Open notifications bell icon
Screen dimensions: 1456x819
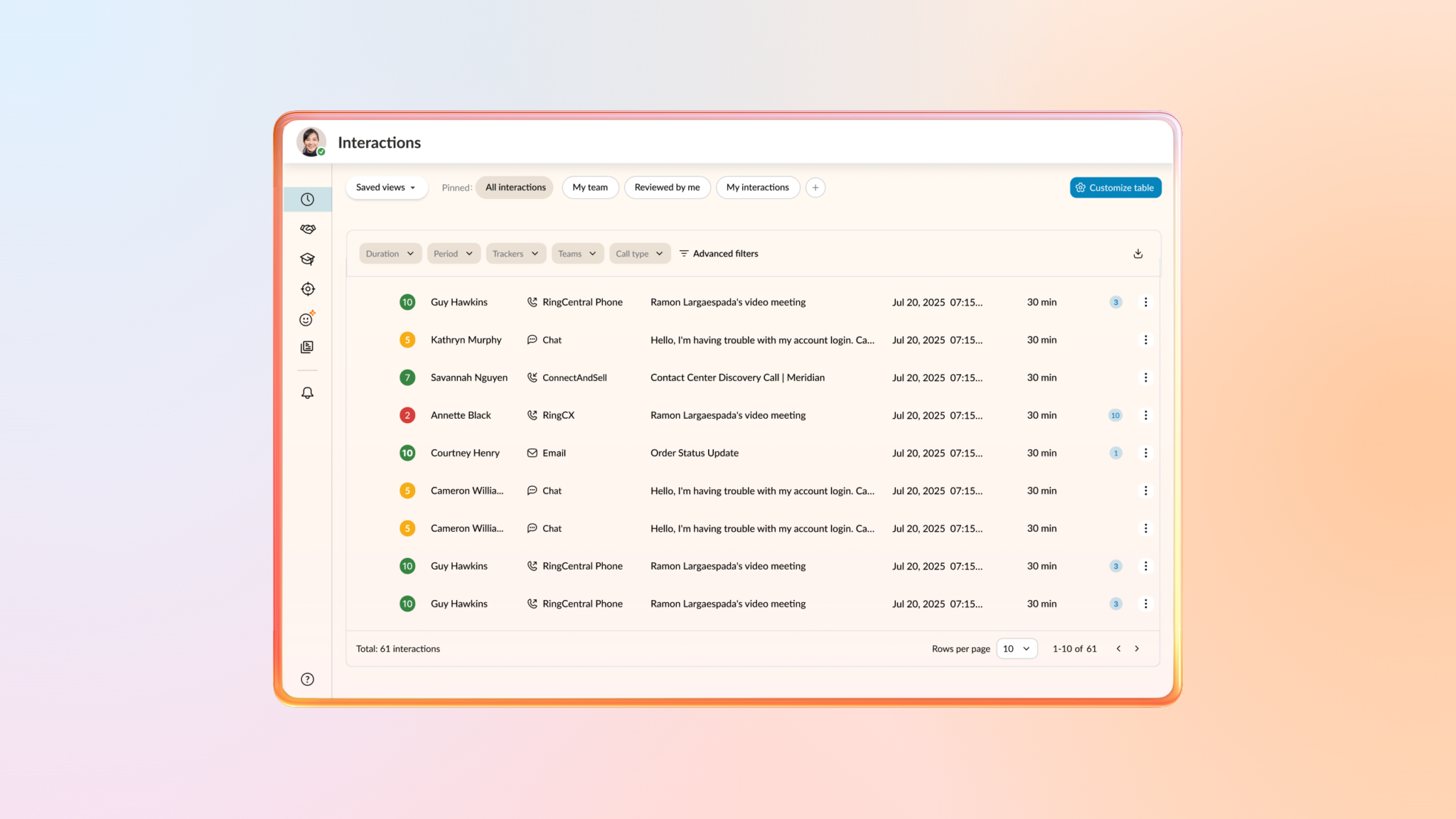coord(307,393)
